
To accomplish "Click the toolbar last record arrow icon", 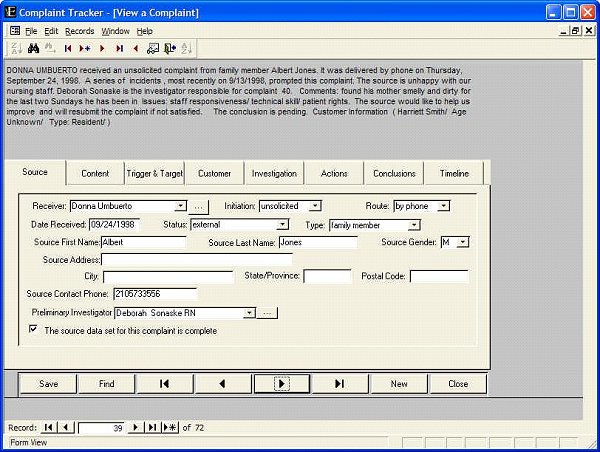I will (119, 47).
